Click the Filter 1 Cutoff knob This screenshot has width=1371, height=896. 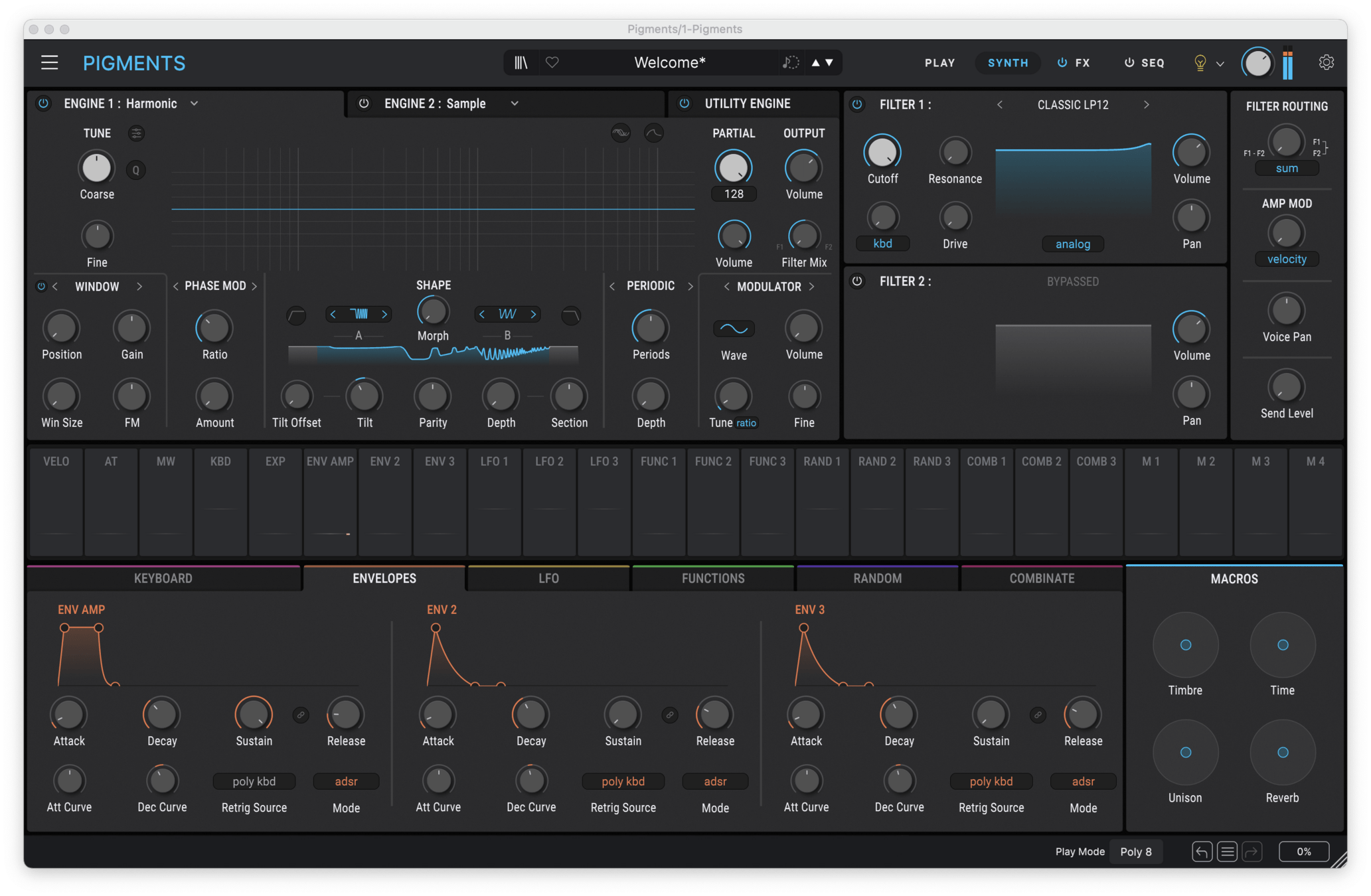[x=882, y=152]
